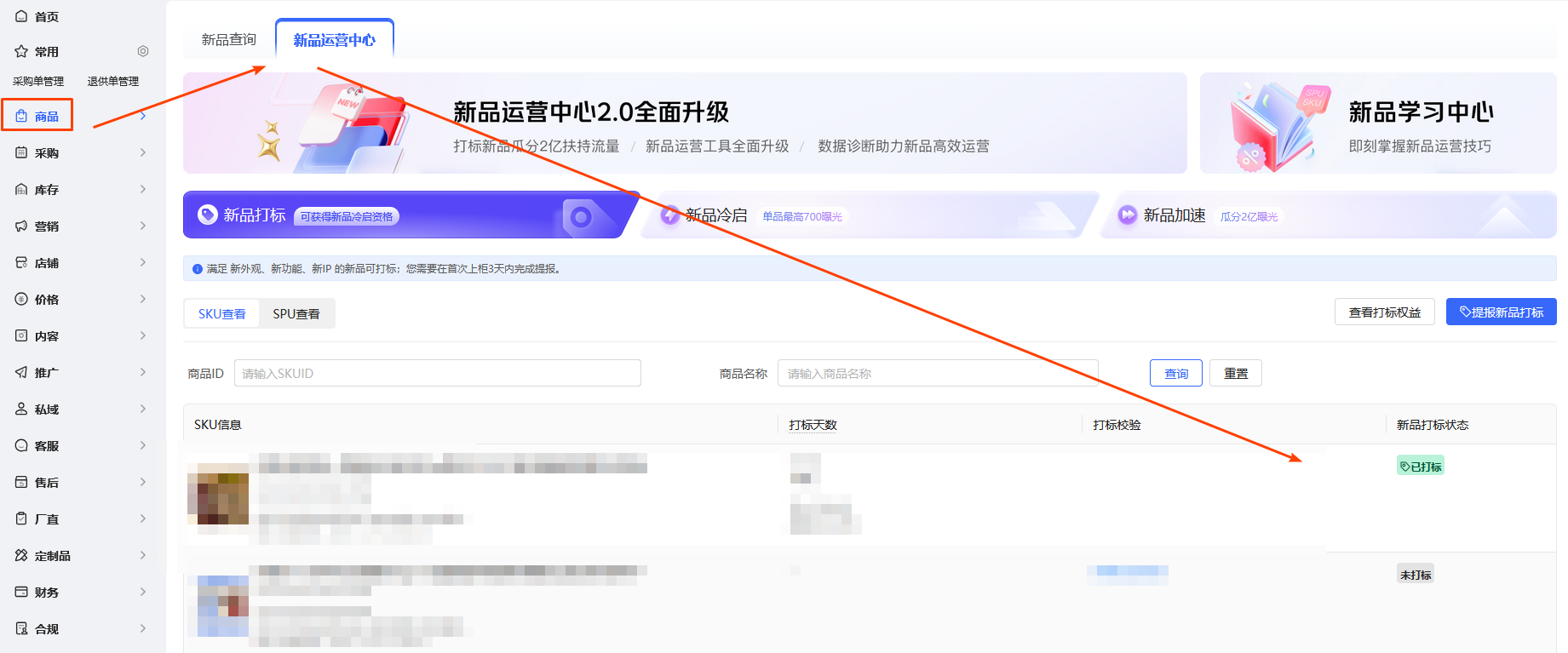Expand the 售后 menu chevron
Image resolution: width=1568 pixels, height=653 pixels.
pyautogui.click(x=142, y=483)
